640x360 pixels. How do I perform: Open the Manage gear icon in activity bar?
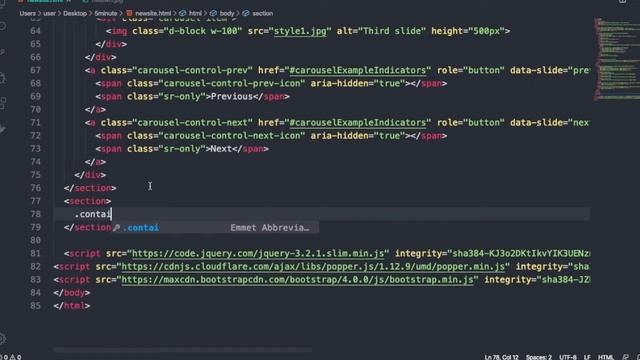(x=2, y=338)
